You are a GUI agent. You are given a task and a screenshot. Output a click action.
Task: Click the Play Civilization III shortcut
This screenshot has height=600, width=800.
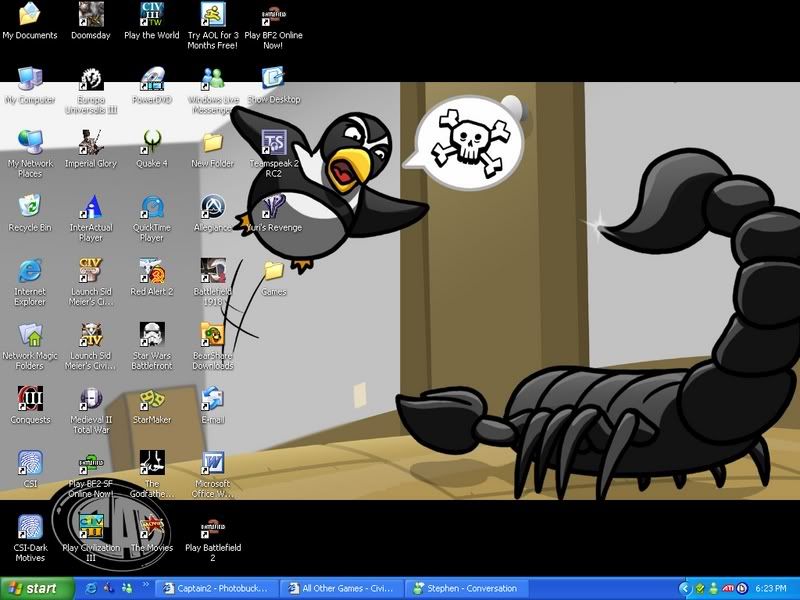tap(91, 539)
